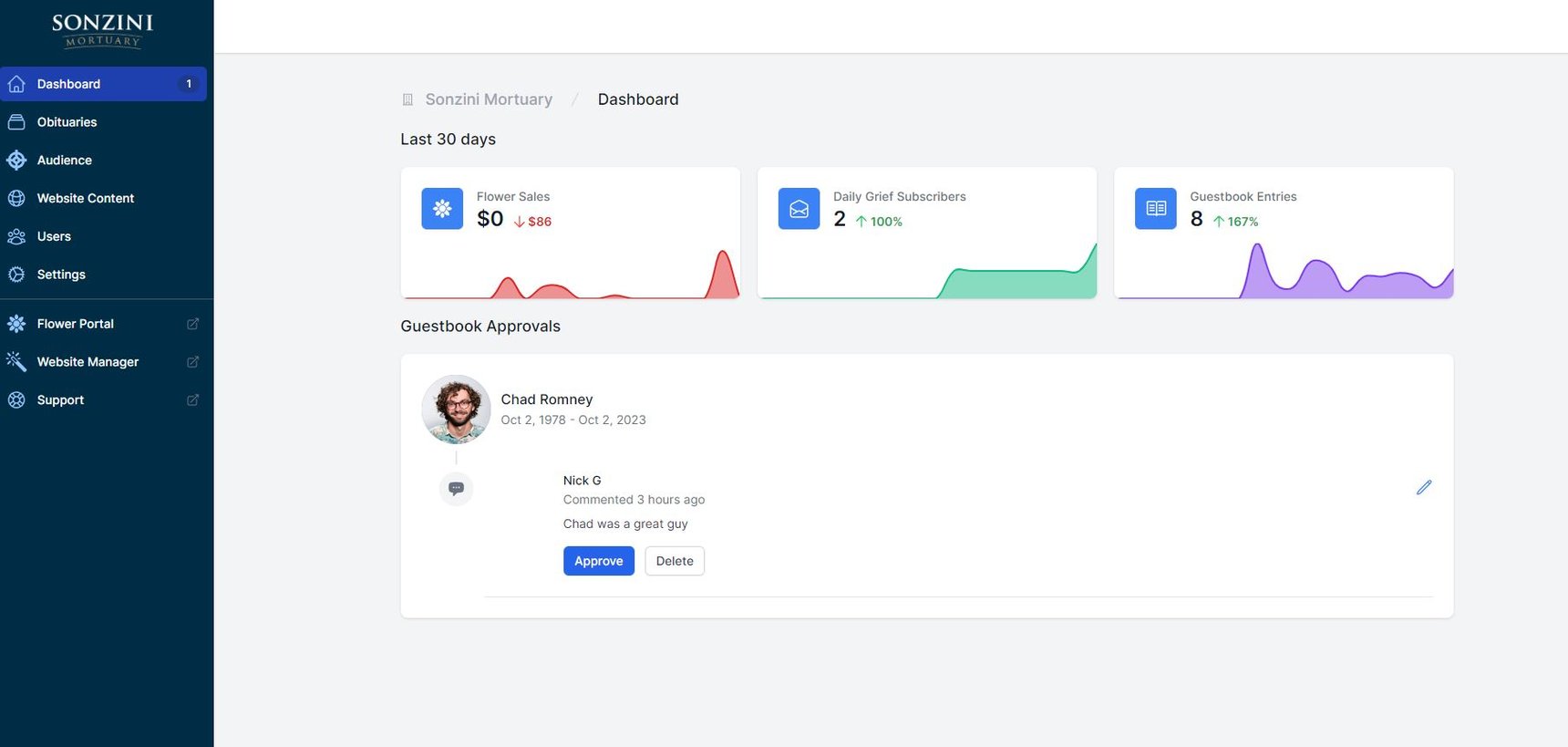Click Chad Romney's profile photo

click(x=456, y=410)
